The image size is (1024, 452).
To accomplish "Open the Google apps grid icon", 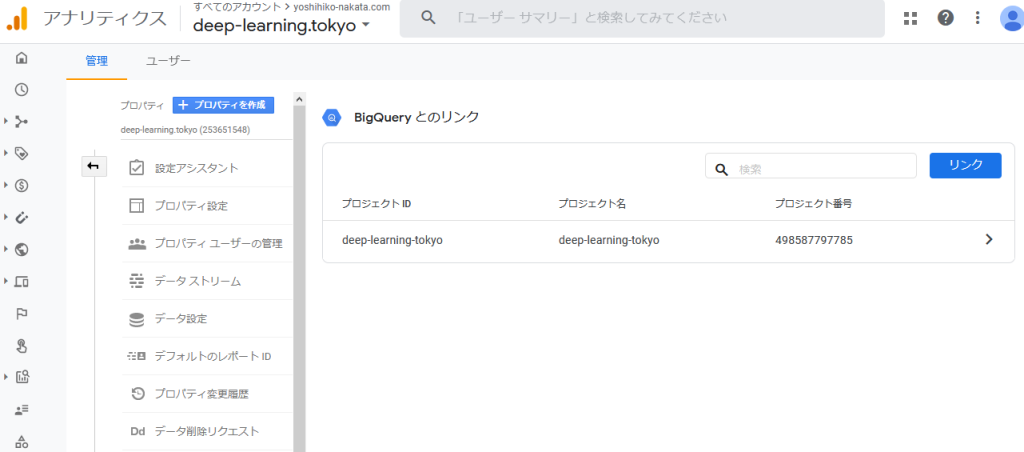I will click(910, 18).
